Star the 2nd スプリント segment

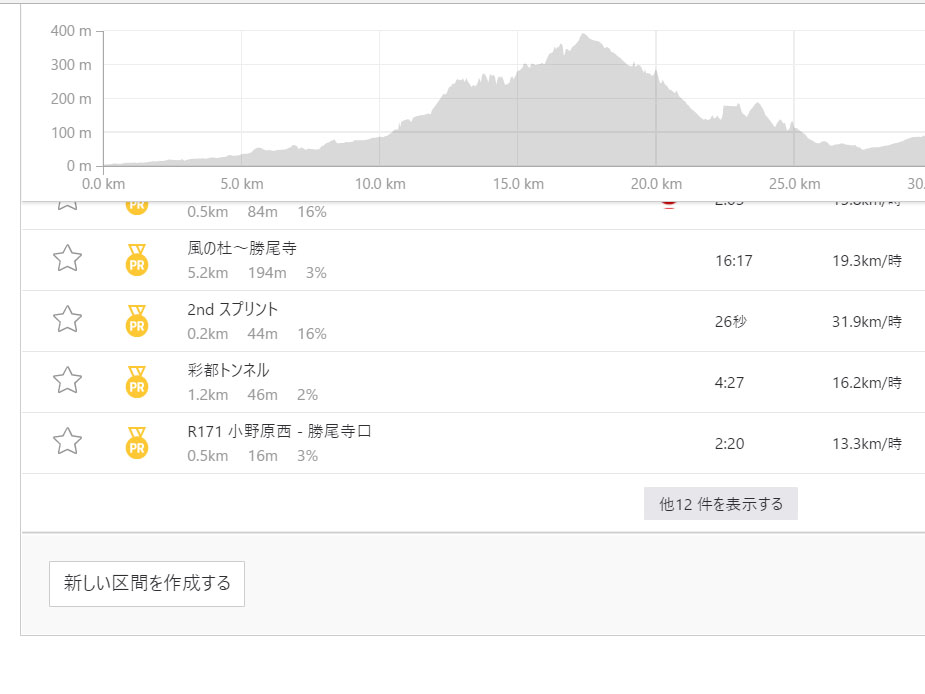(67, 319)
